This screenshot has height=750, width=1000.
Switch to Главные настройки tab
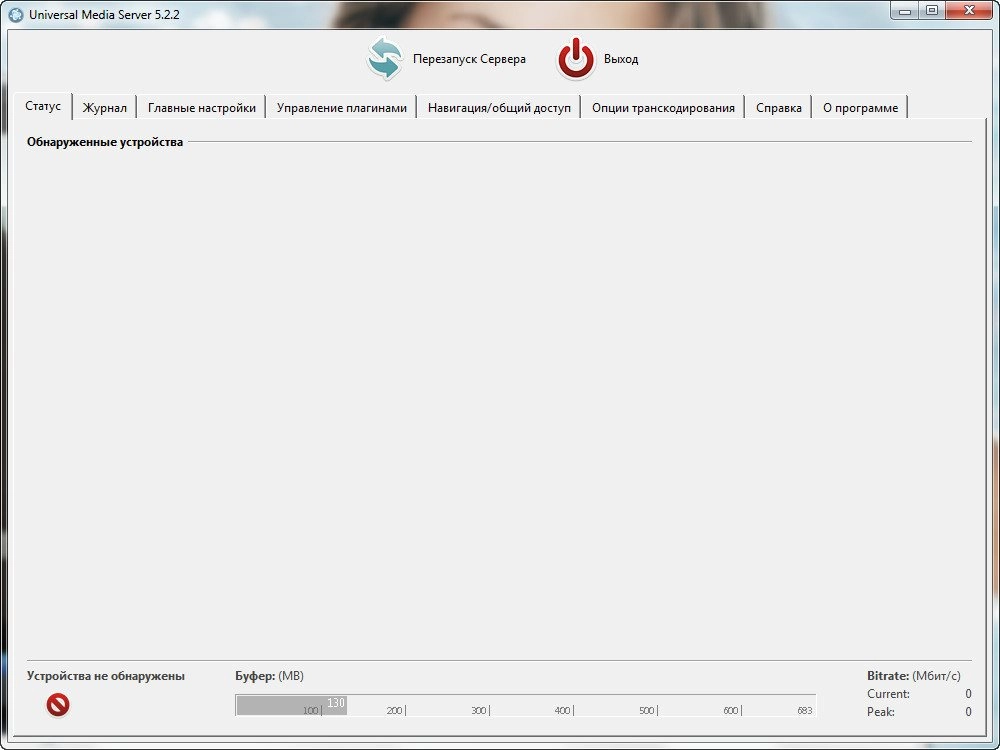(x=202, y=108)
